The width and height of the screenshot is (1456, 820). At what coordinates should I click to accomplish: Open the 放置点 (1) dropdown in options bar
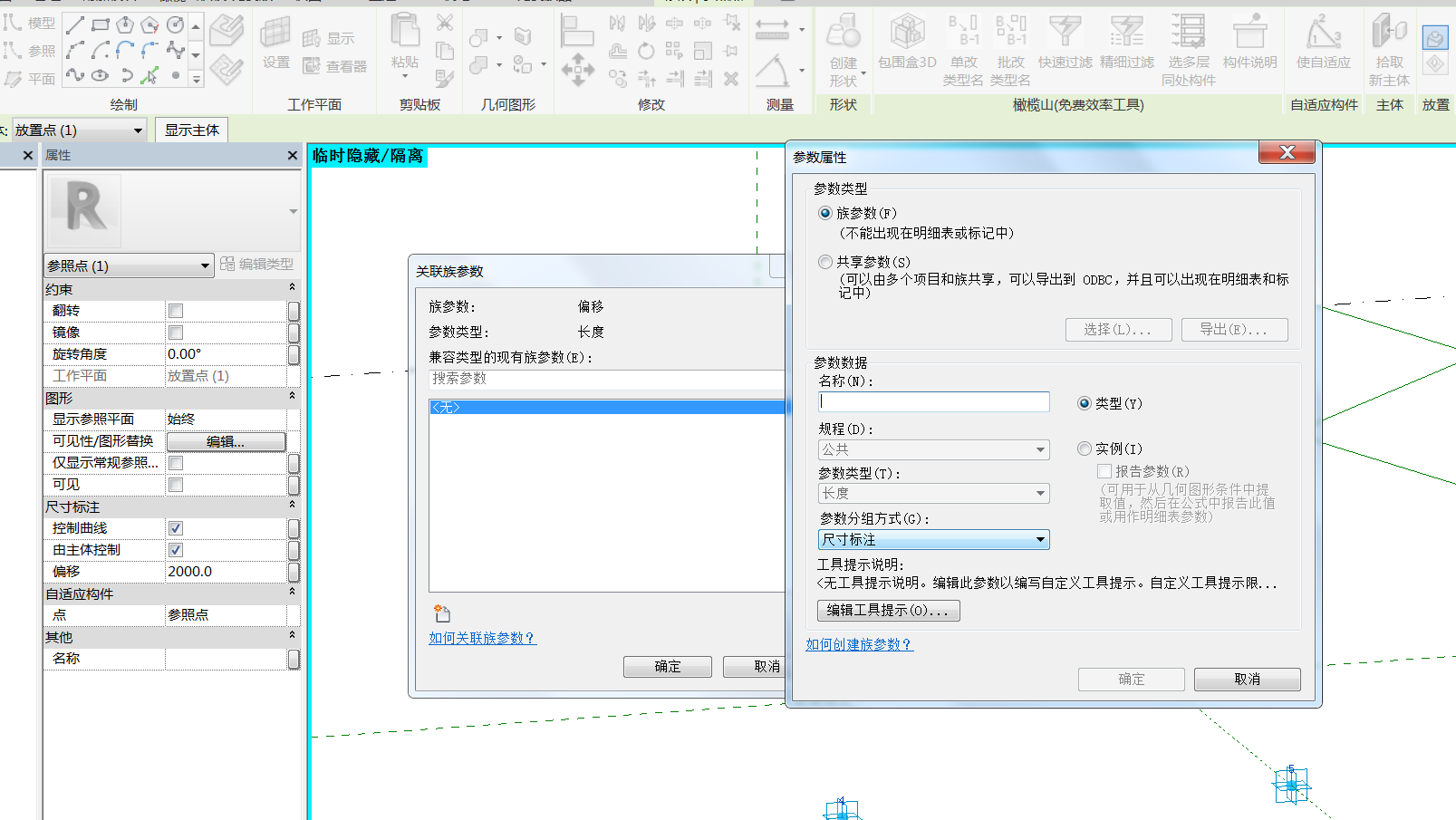click(x=78, y=130)
